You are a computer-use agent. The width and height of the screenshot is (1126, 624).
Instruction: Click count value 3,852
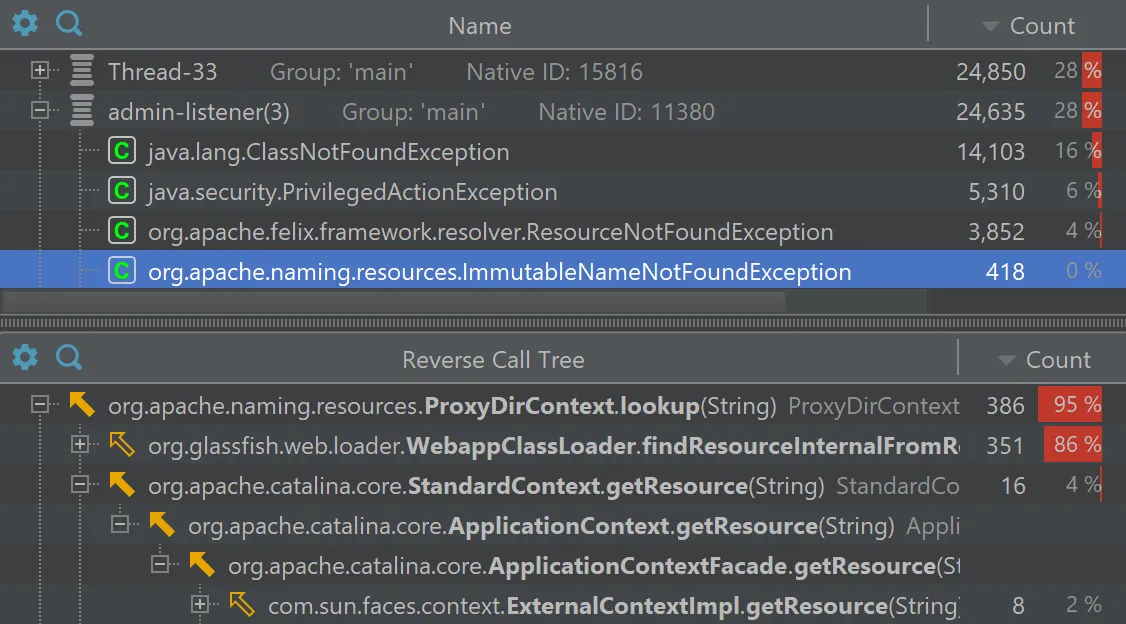point(996,231)
